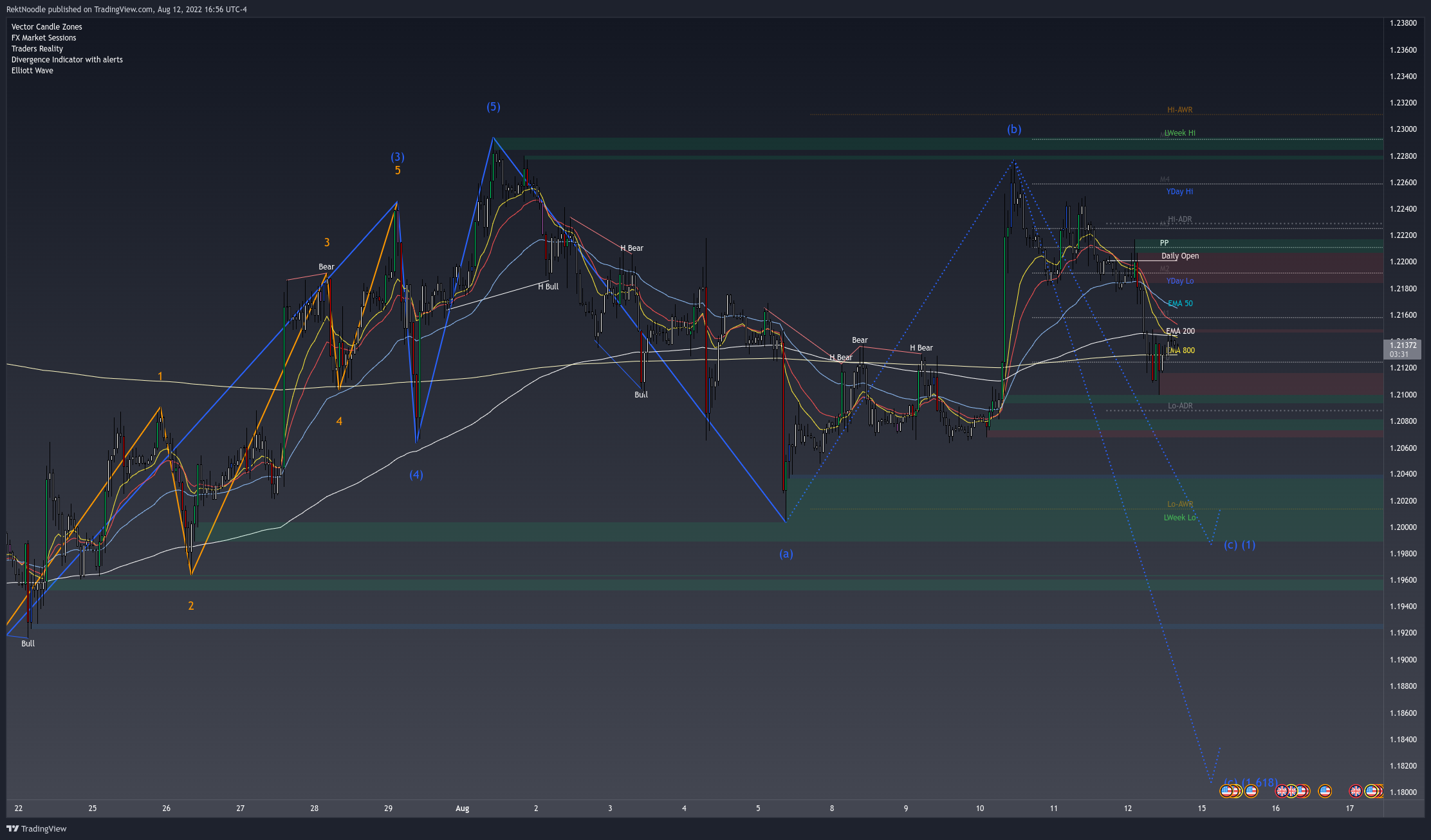This screenshot has height=840, width=1431.
Task: Click the Lo-AWR level label
Action: (1180, 504)
